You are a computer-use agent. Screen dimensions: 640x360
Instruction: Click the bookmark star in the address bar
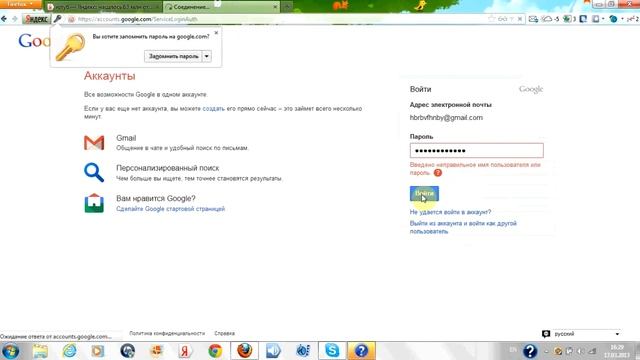[x=491, y=19]
